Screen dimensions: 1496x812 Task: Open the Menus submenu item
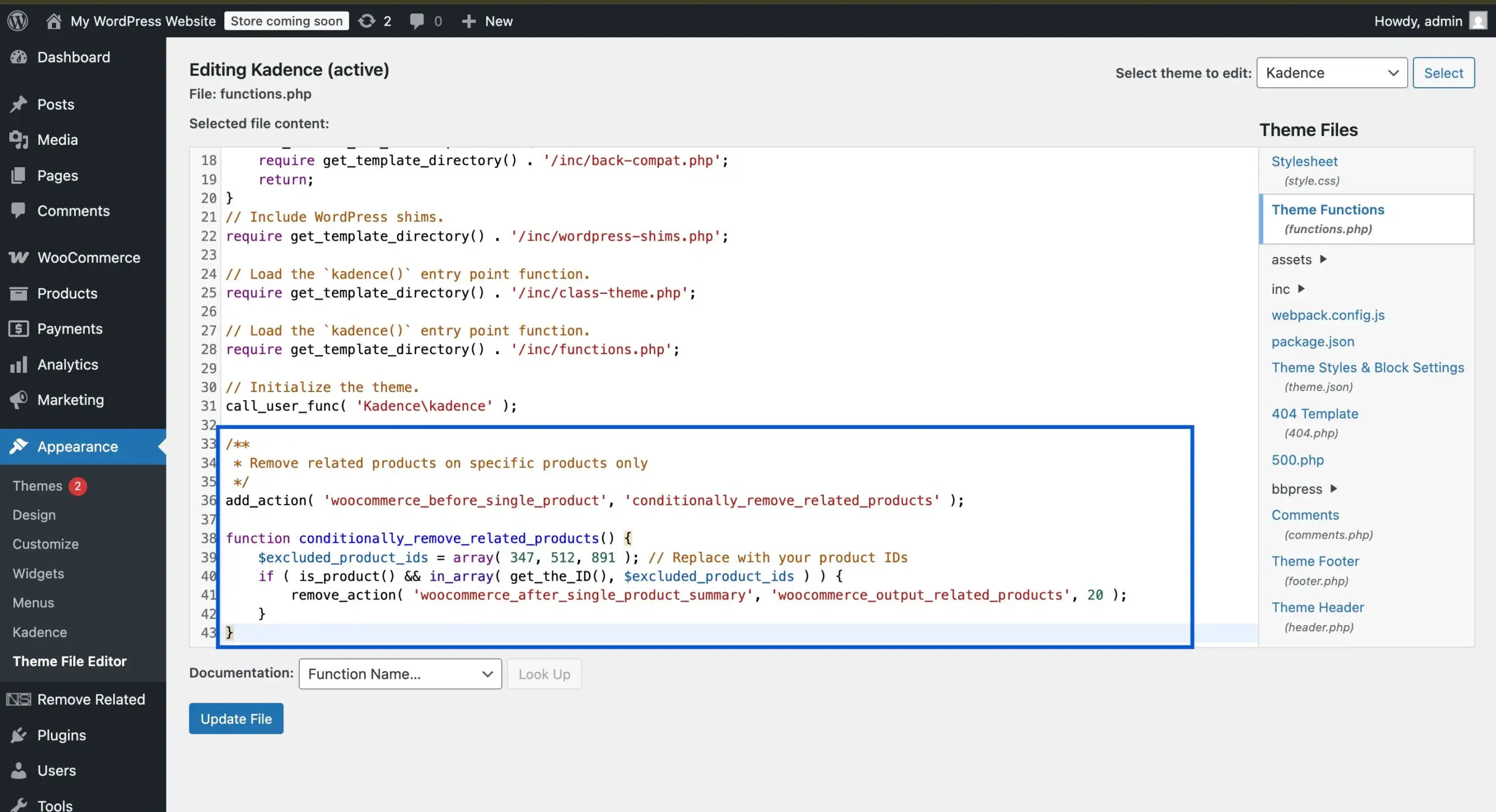pos(33,602)
